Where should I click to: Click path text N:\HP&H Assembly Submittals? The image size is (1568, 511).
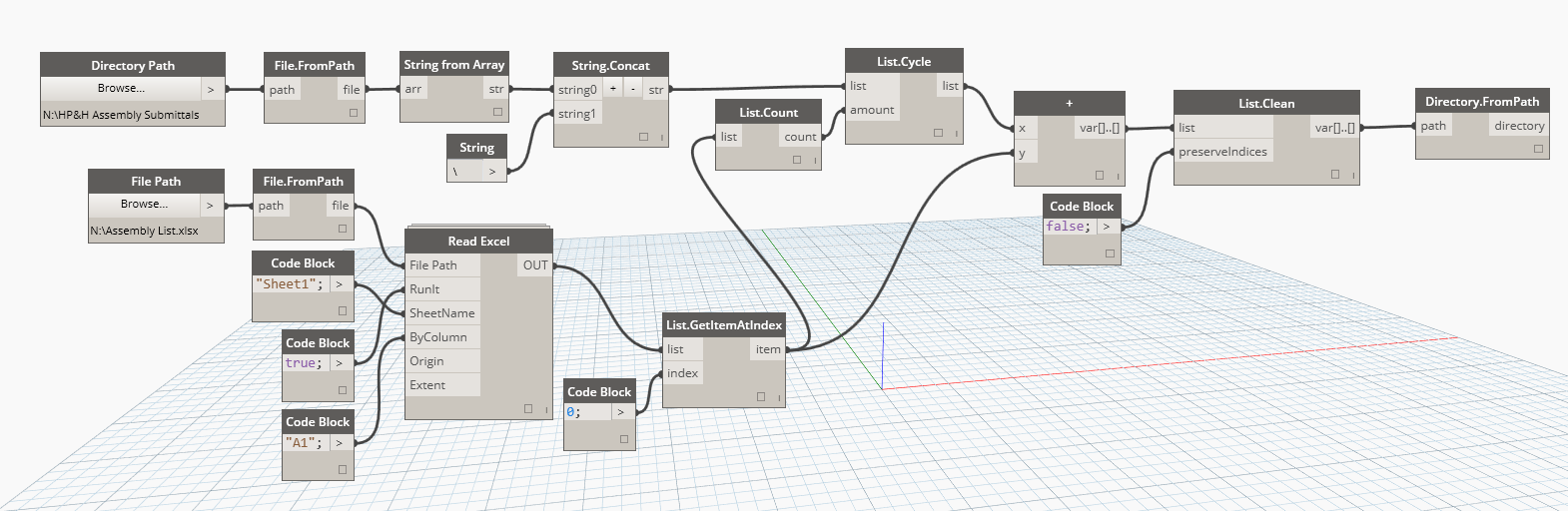(121, 116)
